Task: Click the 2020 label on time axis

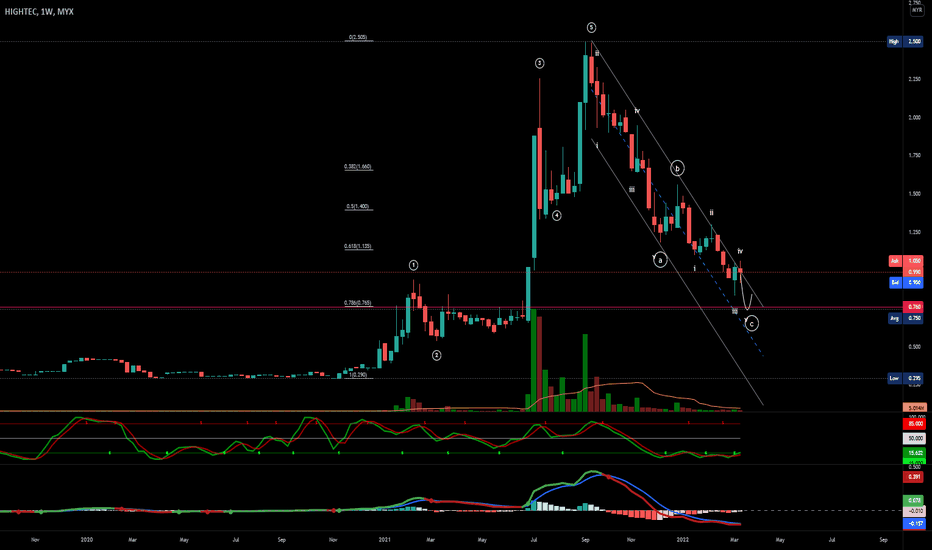Action: click(87, 540)
